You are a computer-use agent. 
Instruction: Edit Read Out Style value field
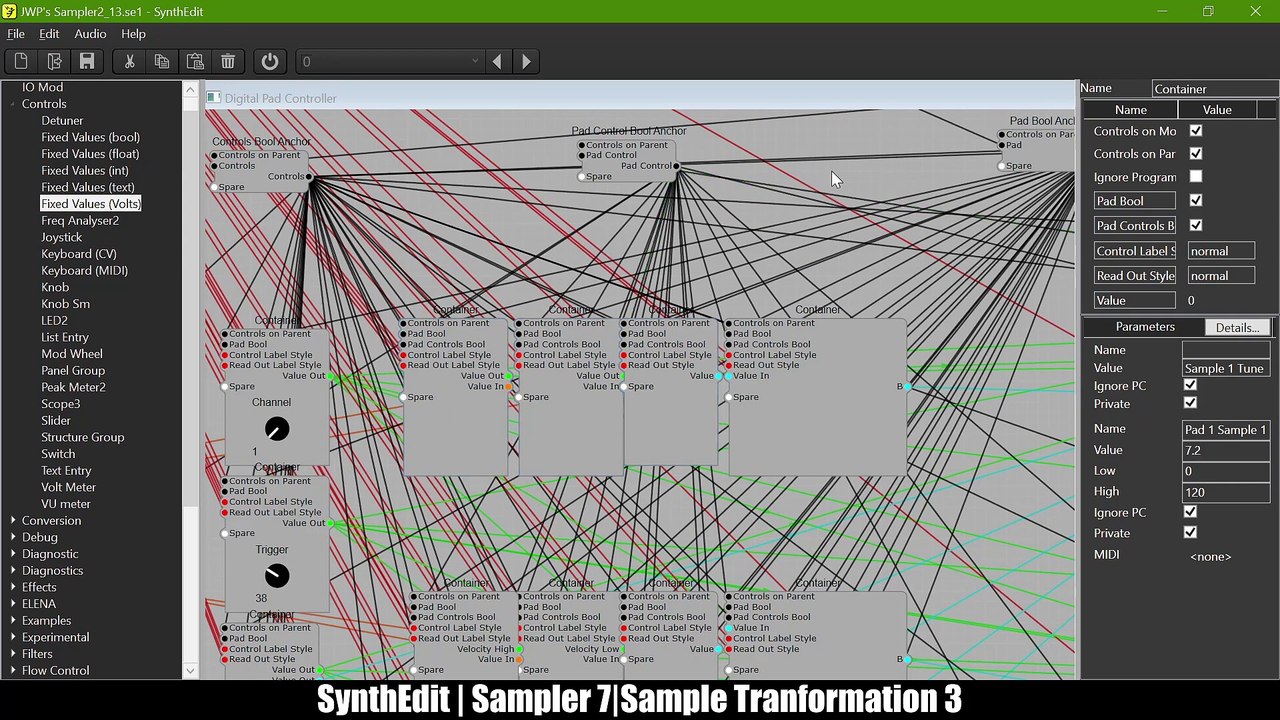pyautogui.click(x=1221, y=276)
